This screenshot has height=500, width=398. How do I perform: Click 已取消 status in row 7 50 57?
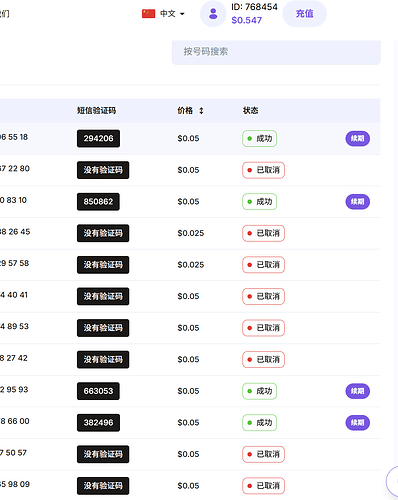click(x=263, y=454)
